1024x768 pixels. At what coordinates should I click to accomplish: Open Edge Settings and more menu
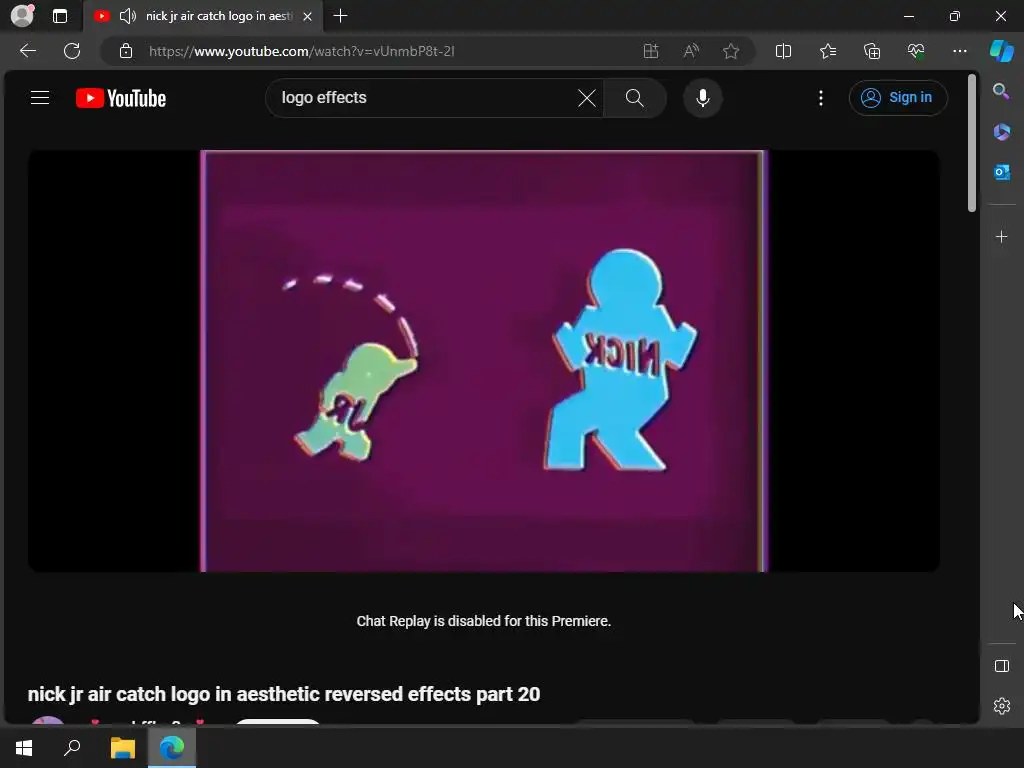pos(959,51)
